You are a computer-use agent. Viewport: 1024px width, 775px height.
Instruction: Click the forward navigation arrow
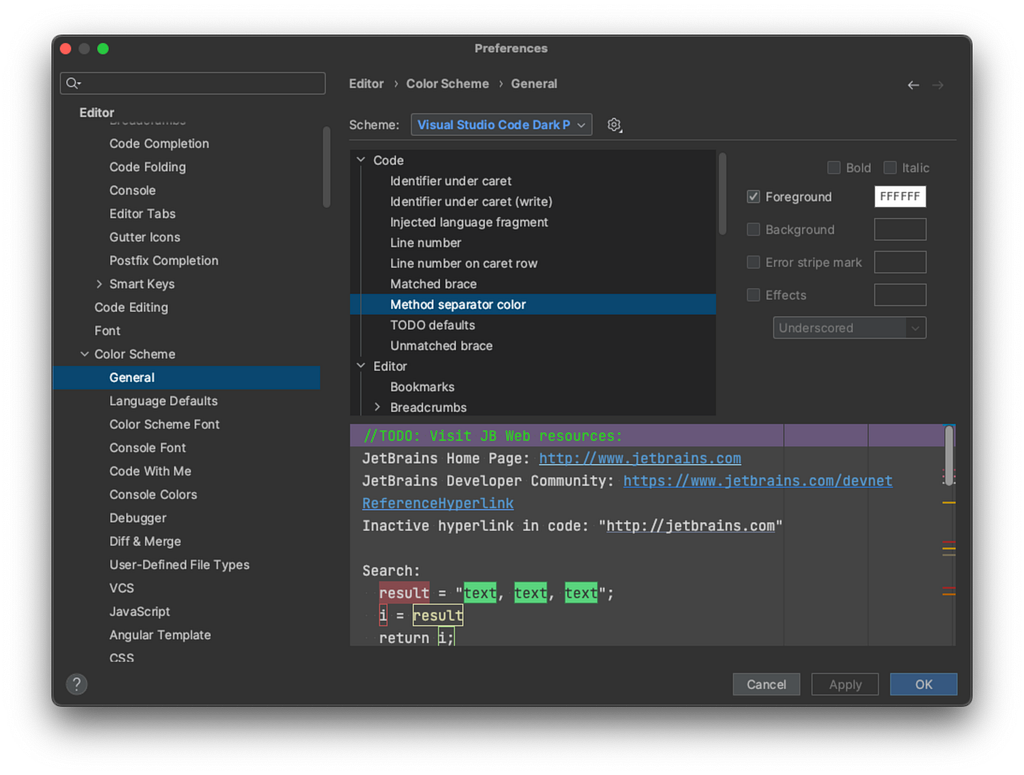pos(938,85)
